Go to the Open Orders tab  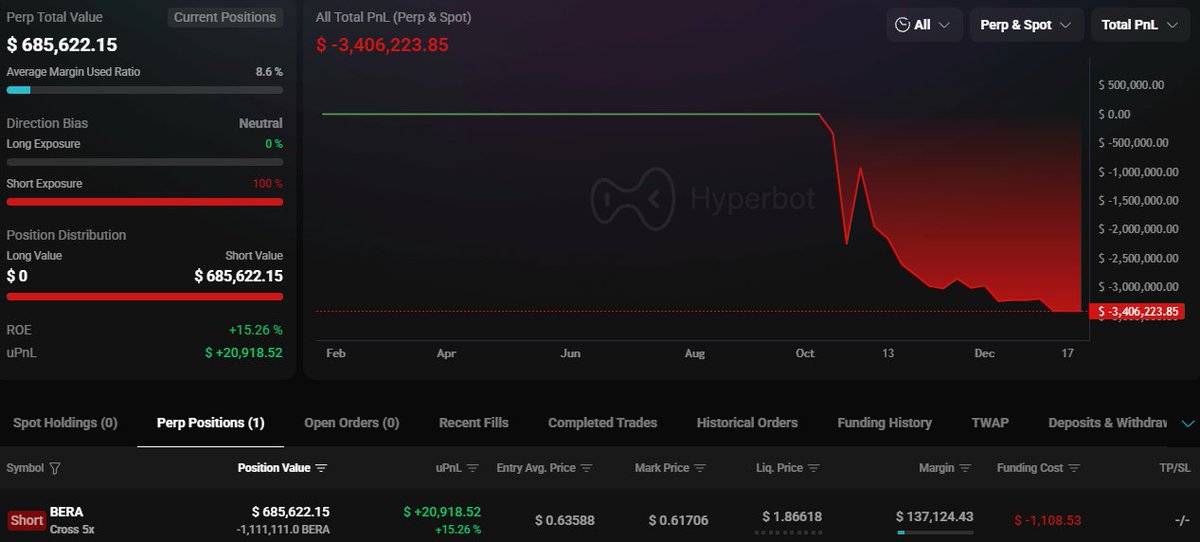(351, 423)
